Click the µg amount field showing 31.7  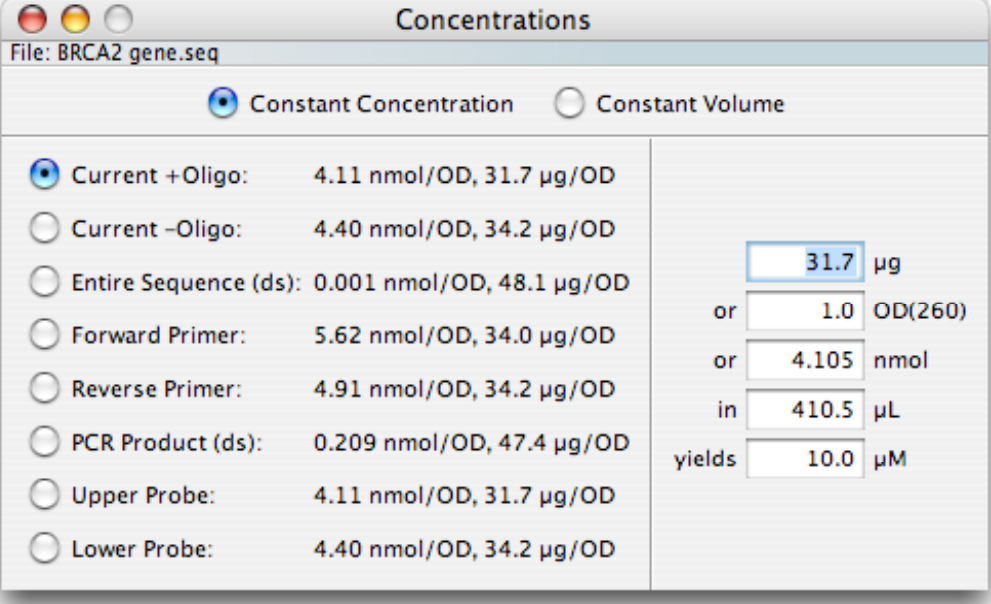coord(805,262)
